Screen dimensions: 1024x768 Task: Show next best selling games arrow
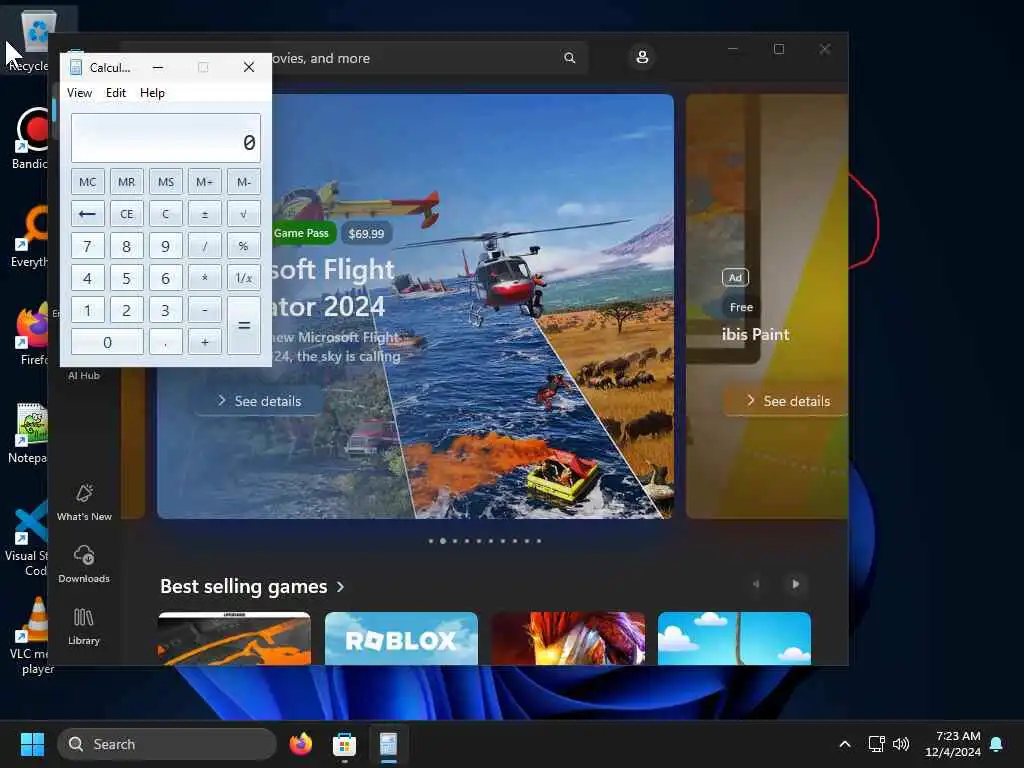[795, 584]
